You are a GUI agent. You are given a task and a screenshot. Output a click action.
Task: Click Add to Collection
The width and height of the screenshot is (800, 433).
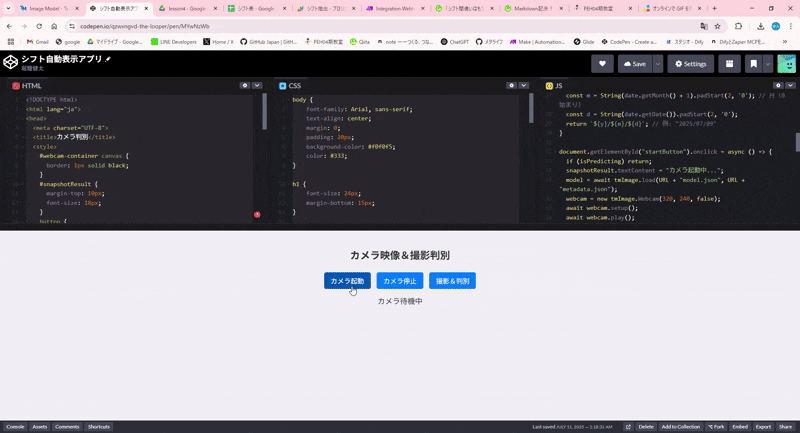pyautogui.click(x=681, y=427)
